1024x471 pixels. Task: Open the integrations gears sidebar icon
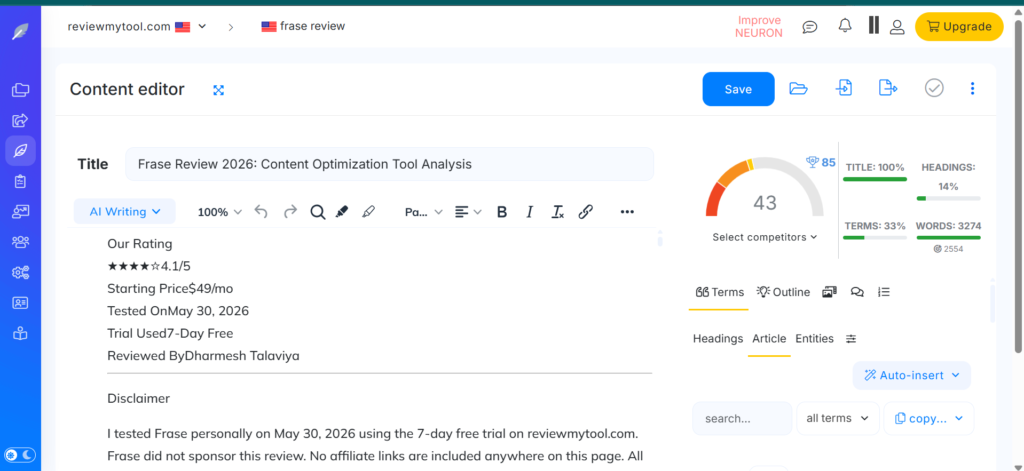[20, 272]
